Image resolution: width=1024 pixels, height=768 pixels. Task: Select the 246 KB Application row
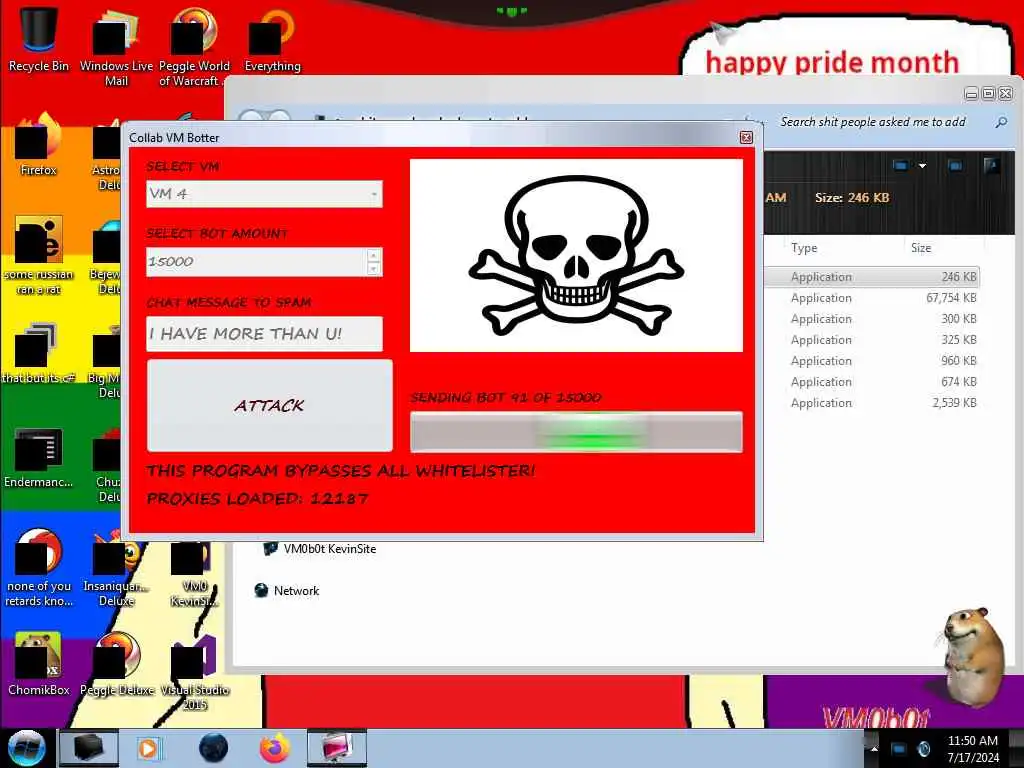tap(872, 277)
